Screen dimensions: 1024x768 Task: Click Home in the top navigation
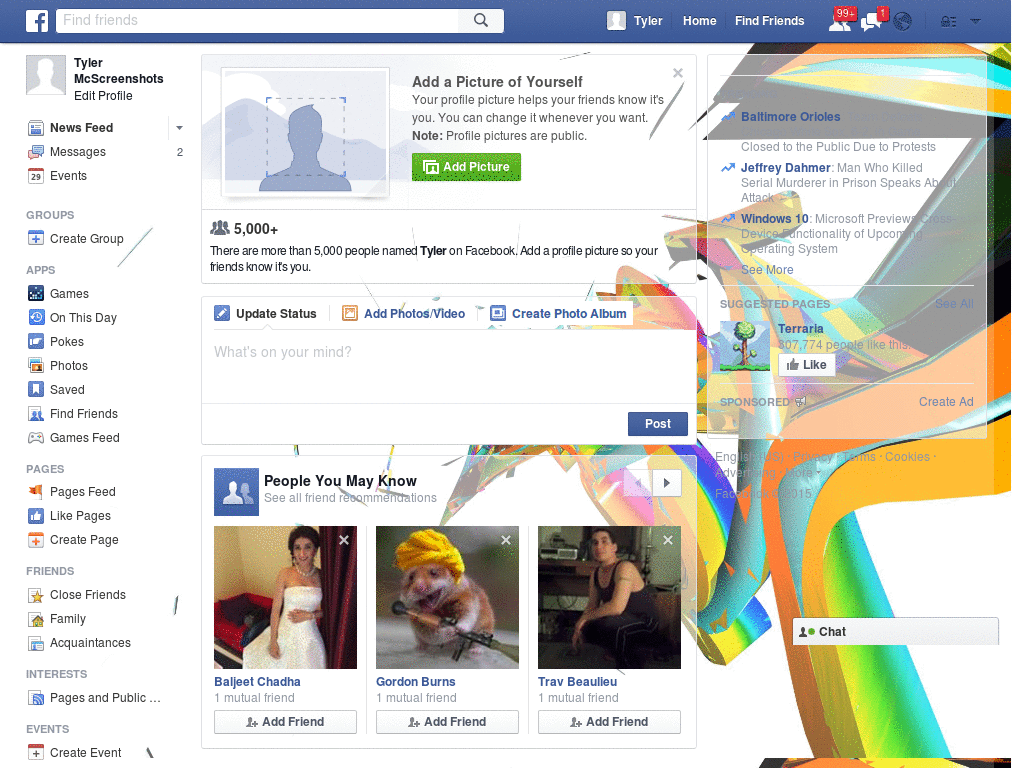(699, 21)
